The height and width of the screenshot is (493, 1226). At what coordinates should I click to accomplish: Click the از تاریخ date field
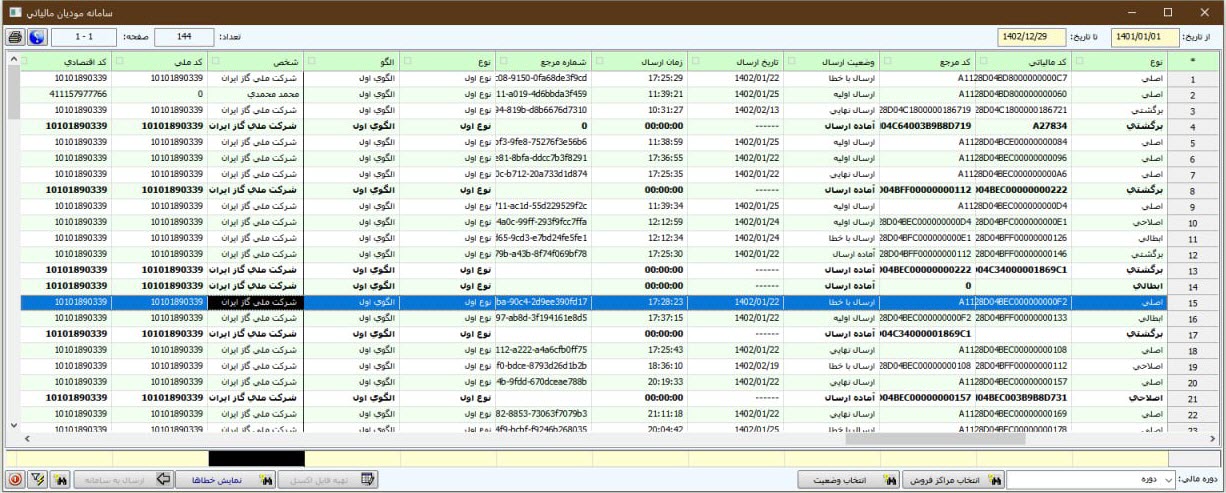click(1145, 37)
